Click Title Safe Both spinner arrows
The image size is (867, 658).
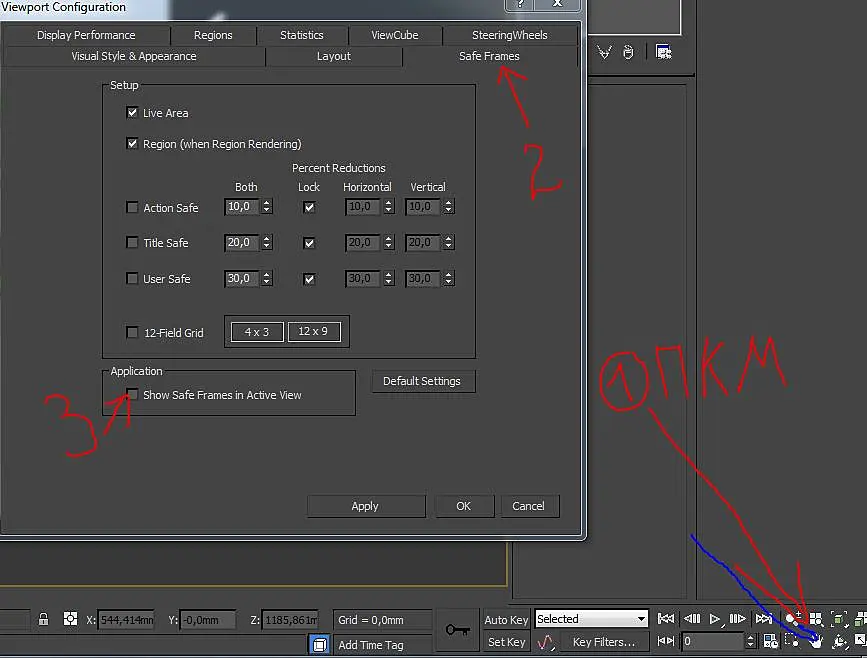tap(267, 242)
